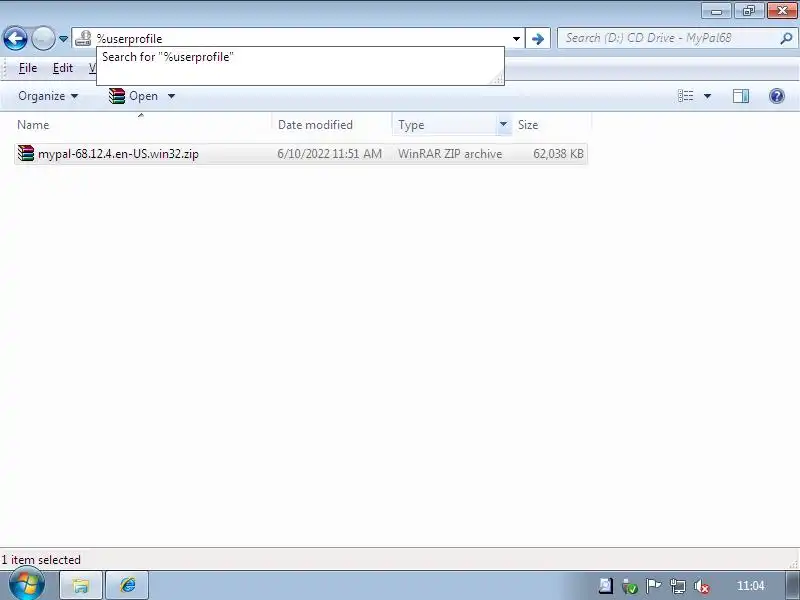The image size is (800, 600).
Task: Click the Windows Explorer taskbar button
Action: [81, 585]
